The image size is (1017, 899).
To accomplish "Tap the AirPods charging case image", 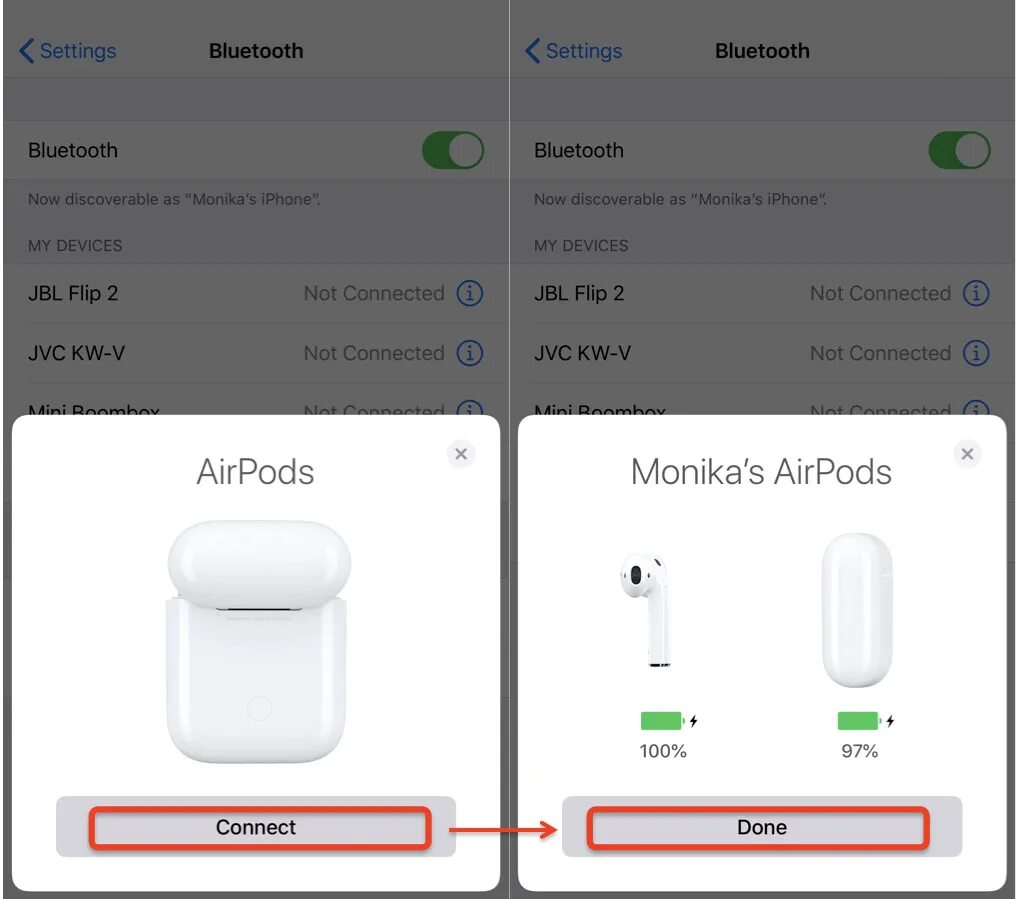I will pyautogui.click(x=258, y=641).
